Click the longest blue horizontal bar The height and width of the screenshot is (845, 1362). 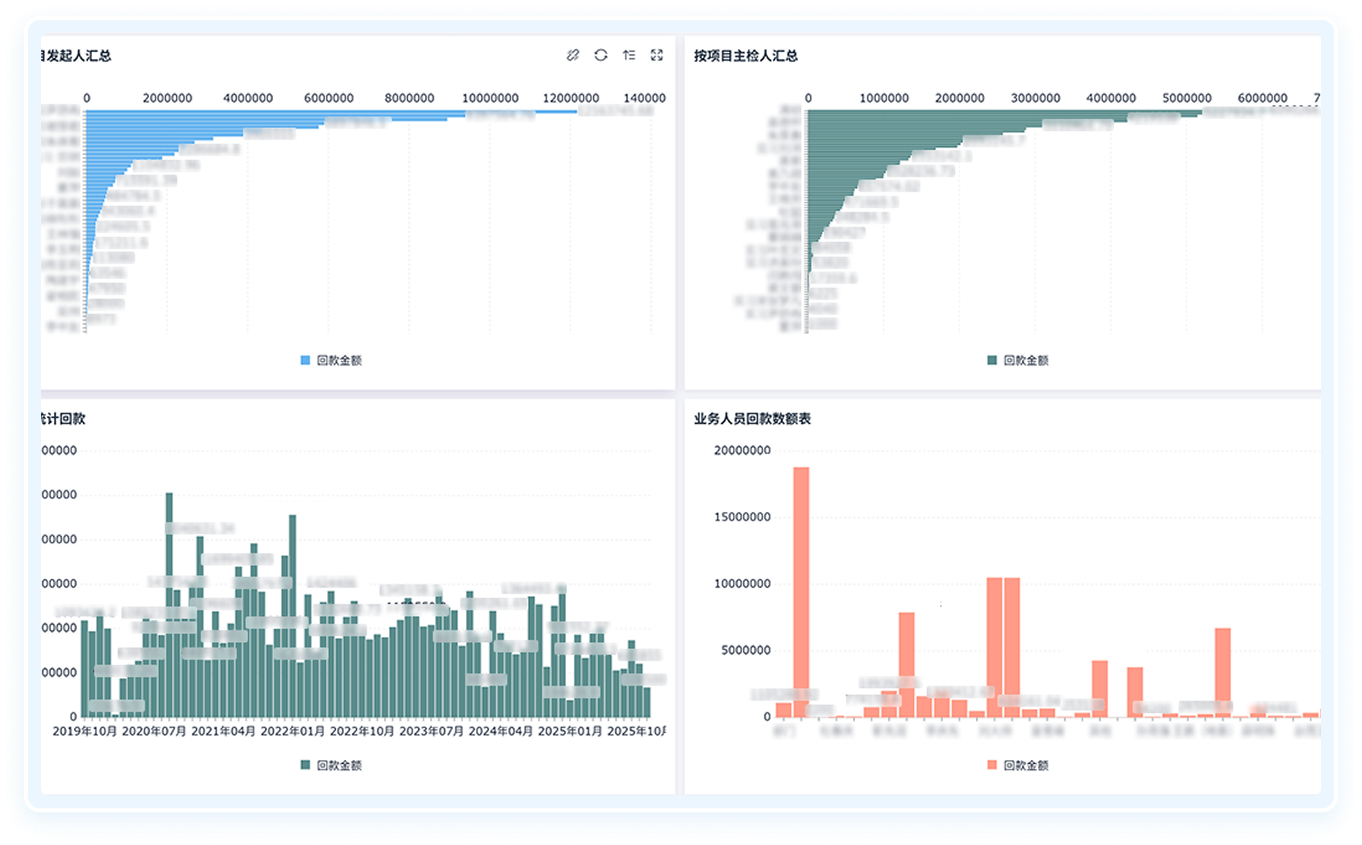click(330, 111)
